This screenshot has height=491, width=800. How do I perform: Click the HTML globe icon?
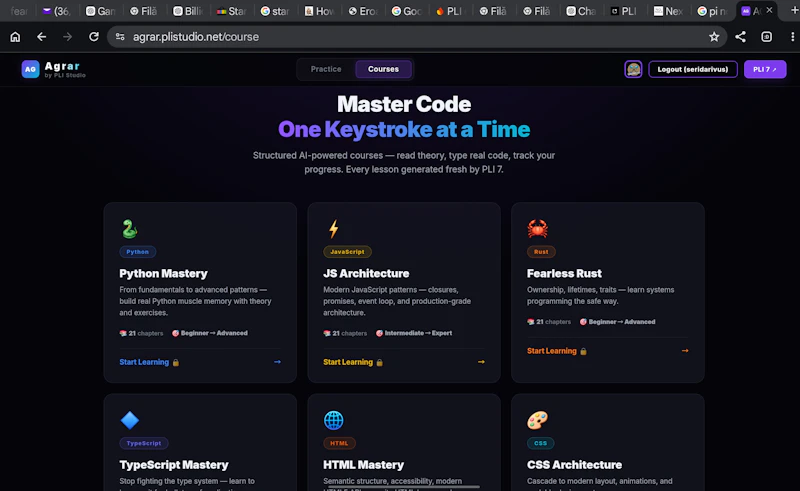coord(334,420)
